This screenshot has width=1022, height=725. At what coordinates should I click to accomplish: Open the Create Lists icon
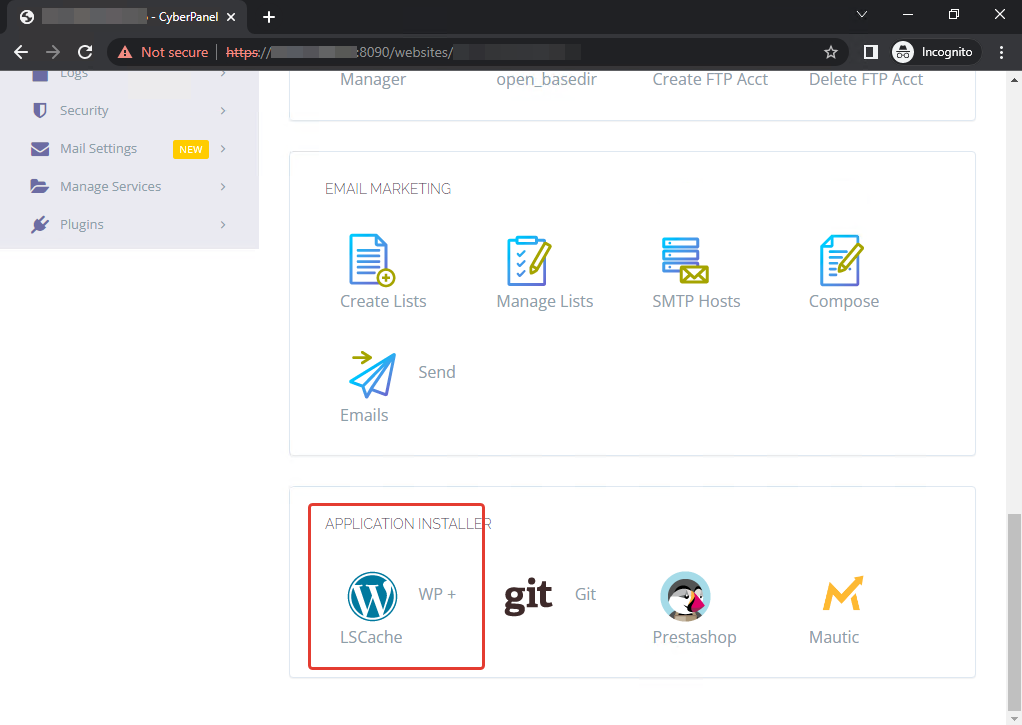pyautogui.click(x=372, y=259)
